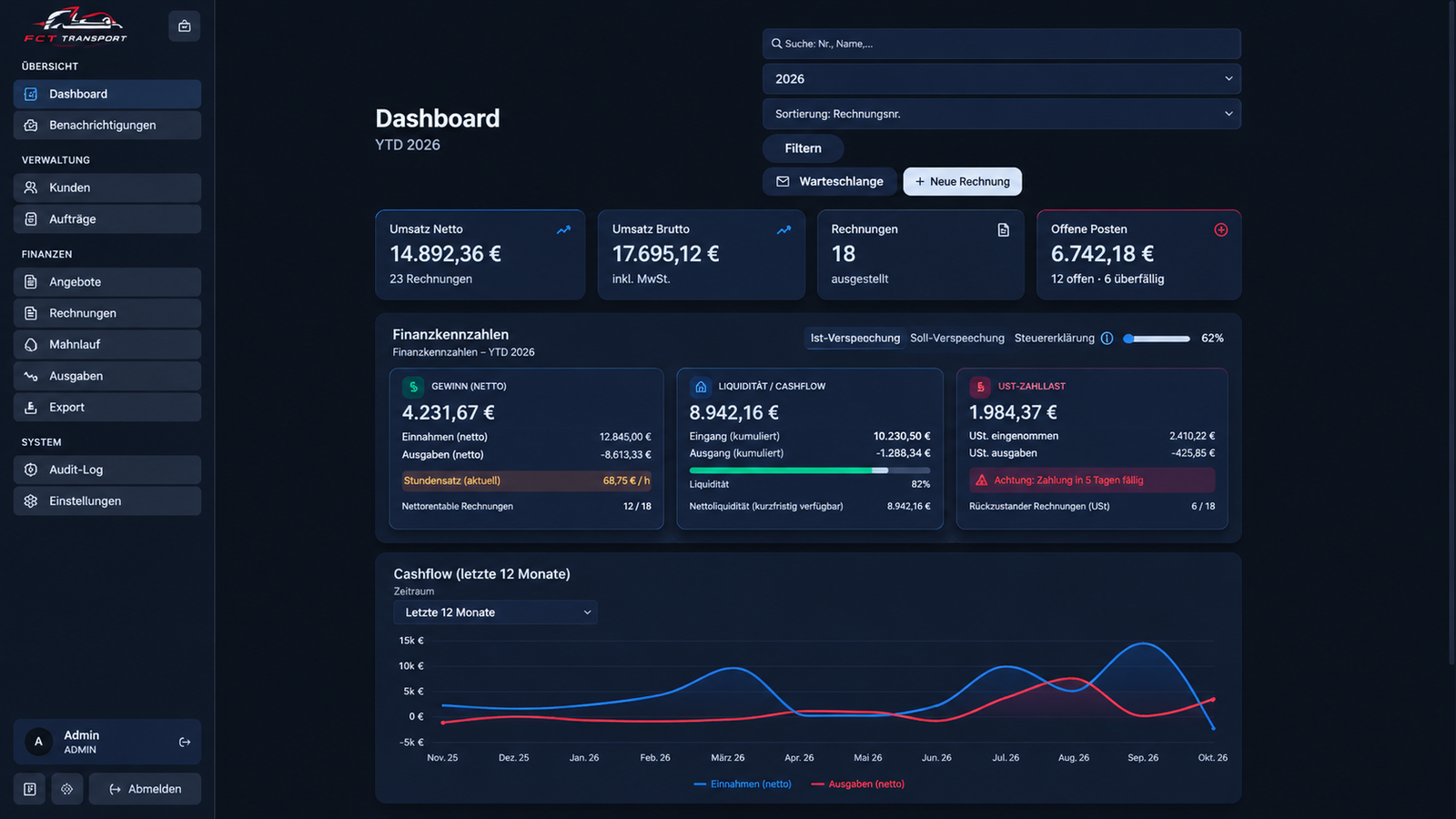The width and height of the screenshot is (1456, 819).
Task: Click the search field Suche: Nr., Name
Action: (x=1002, y=44)
